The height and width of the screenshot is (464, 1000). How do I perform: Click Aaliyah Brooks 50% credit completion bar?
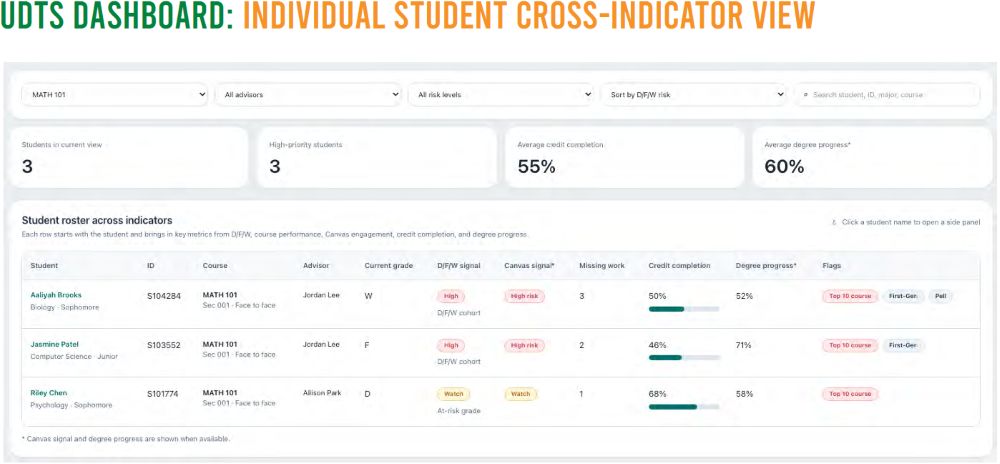point(684,309)
